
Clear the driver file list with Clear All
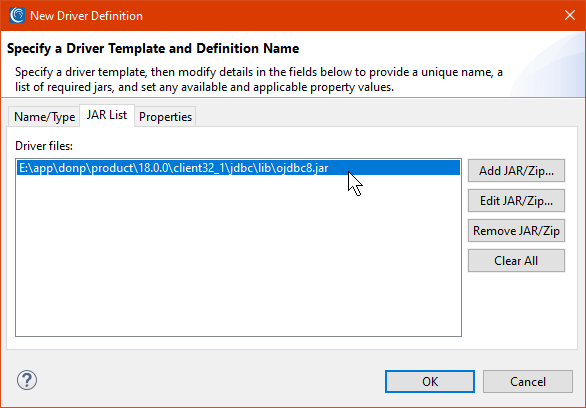[x=516, y=260]
